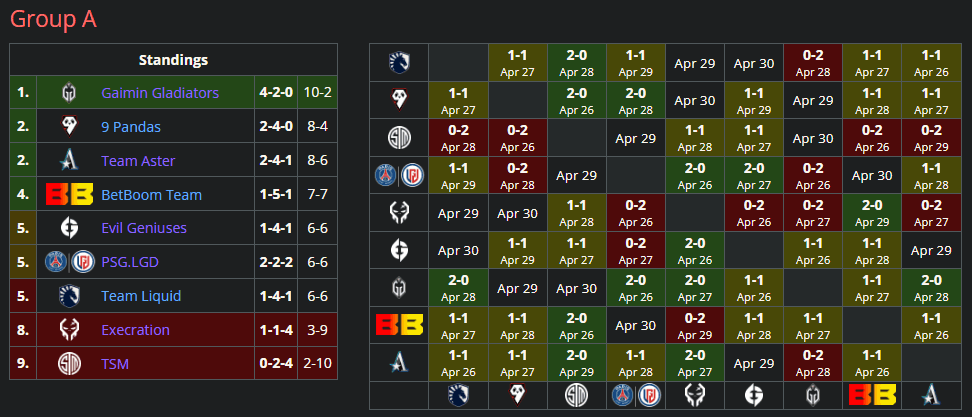The height and width of the screenshot is (417, 972).
Task: Open the Team Aster team page link
Action: 138,161
